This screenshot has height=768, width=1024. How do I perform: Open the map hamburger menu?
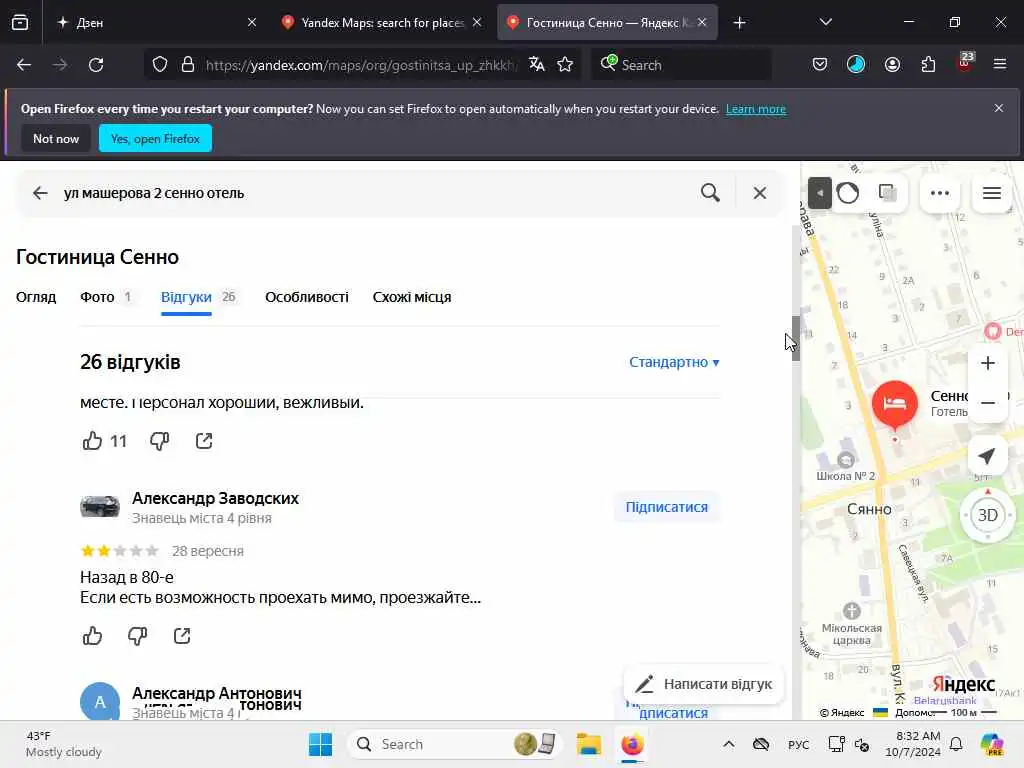pyautogui.click(x=992, y=193)
